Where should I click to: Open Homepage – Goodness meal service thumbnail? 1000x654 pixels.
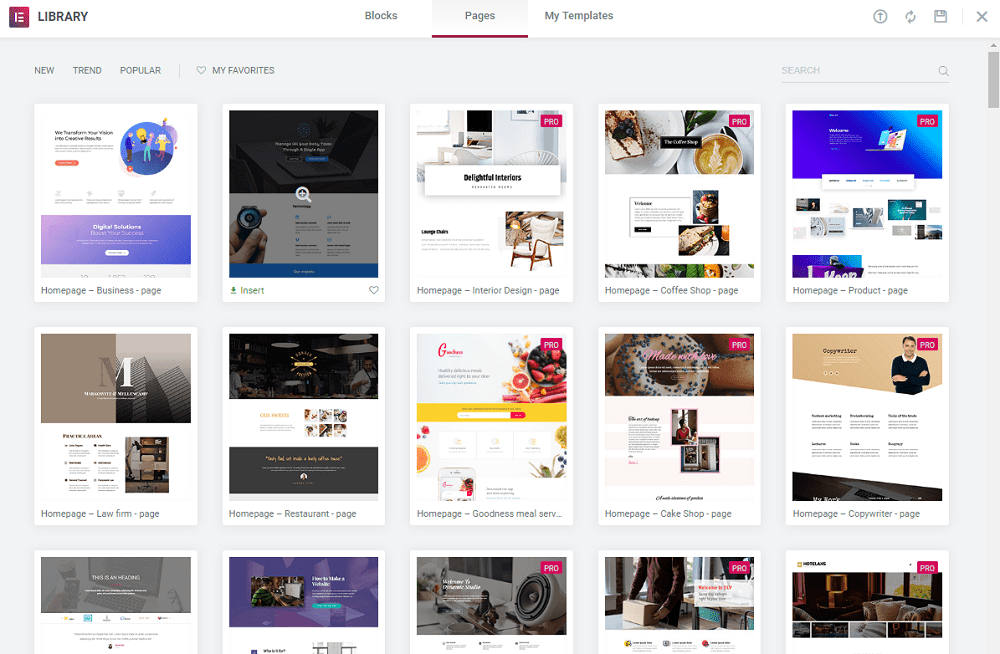click(x=491, y=417)
